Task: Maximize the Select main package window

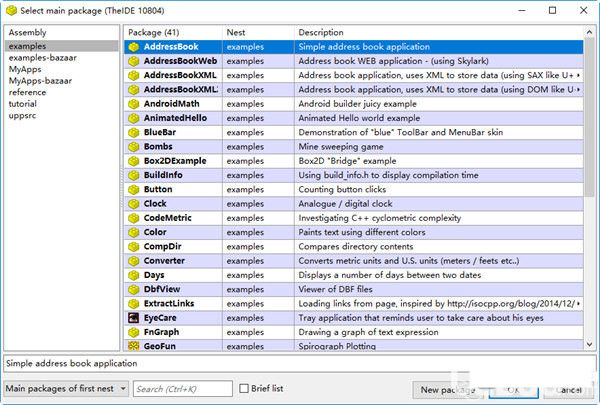Action: (553, 10)
